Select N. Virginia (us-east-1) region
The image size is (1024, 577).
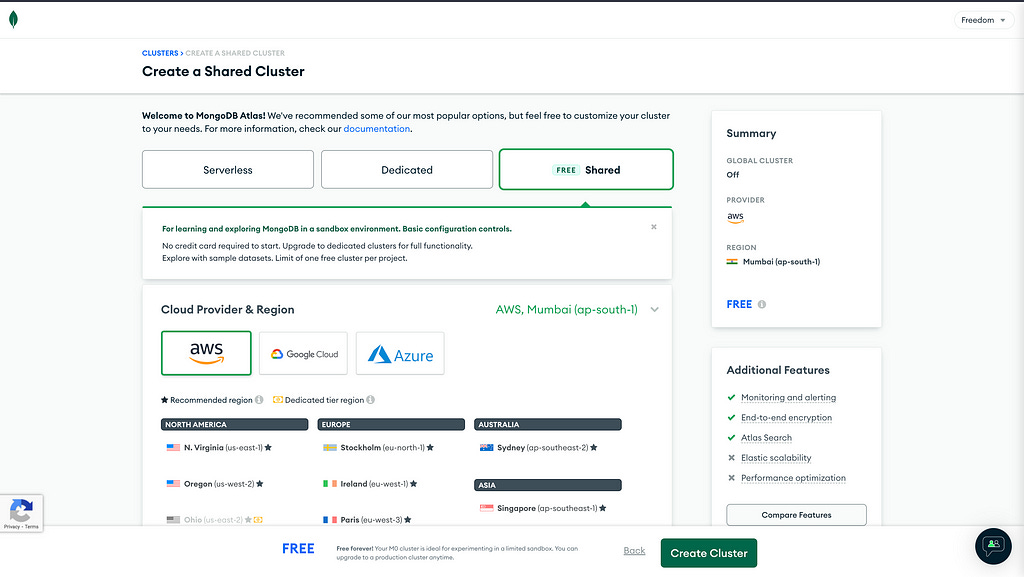[x=219, y=448]
